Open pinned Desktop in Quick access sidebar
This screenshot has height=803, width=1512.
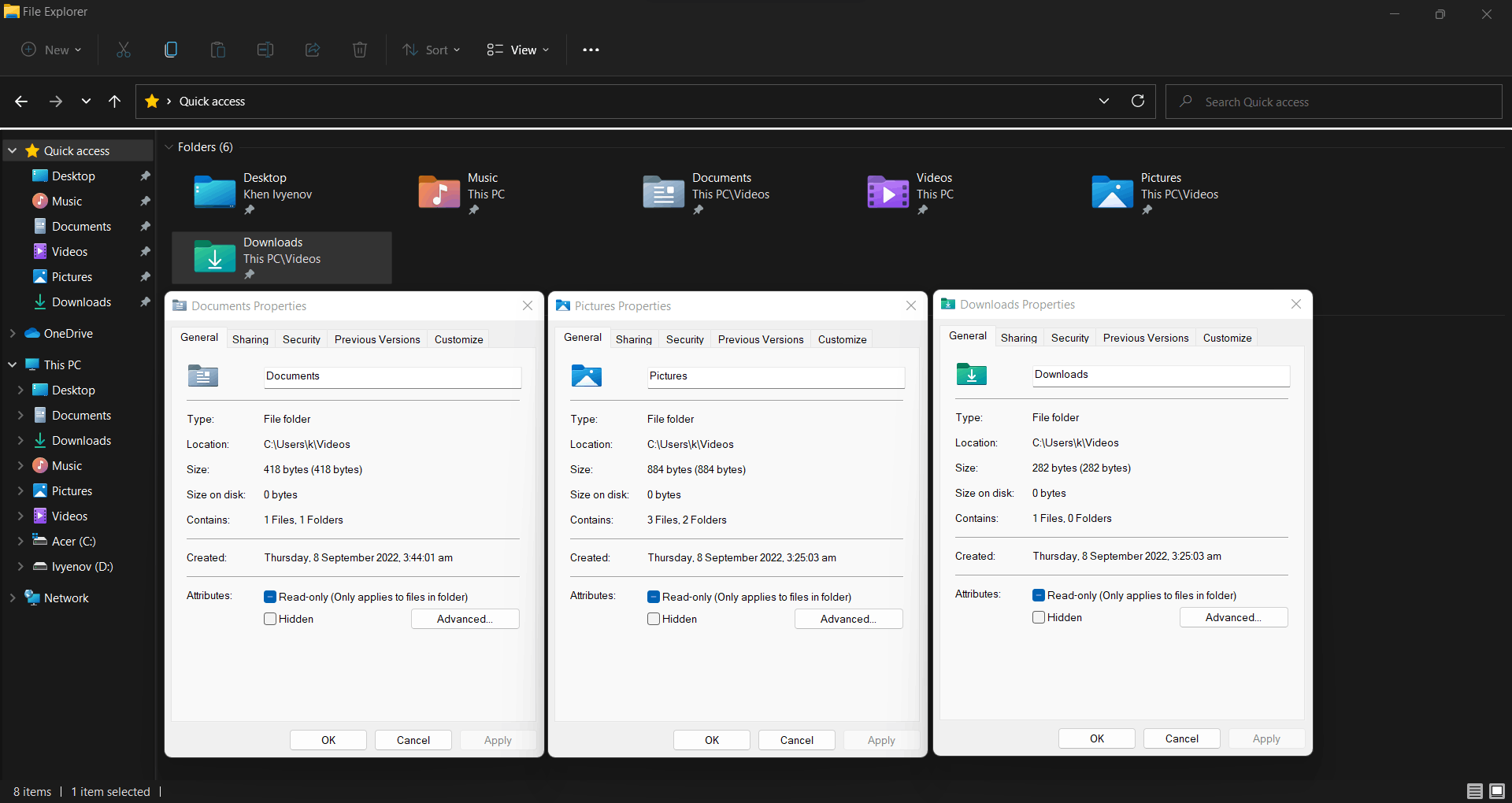(73, 176)
